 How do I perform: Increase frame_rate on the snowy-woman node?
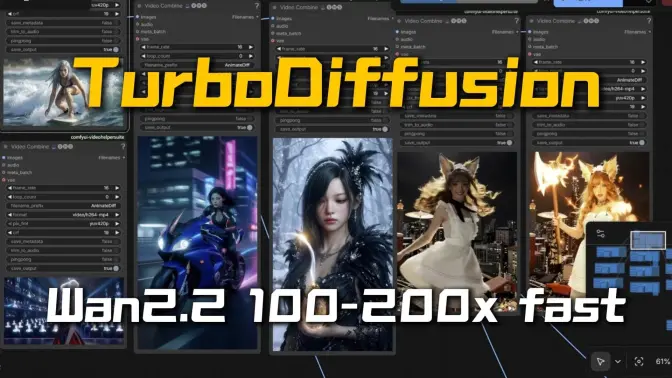click(x=387, y=49)
